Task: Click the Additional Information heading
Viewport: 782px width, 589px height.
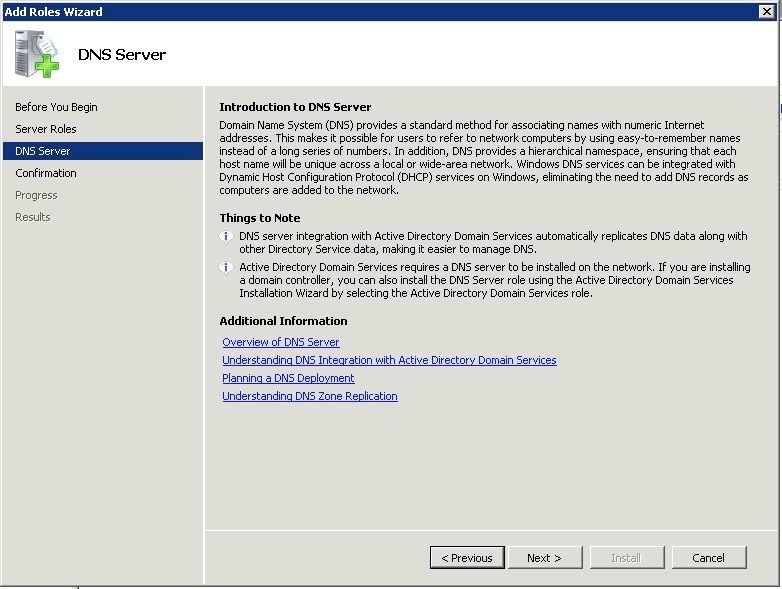Action: pos(283,321)
